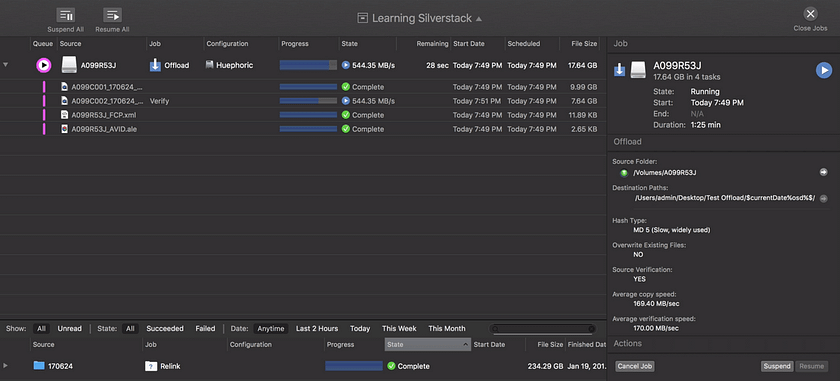Sort queue by the File Size column header
This screenshot has width=840, height=381.
pyautogui.click(x=580, y=43)
